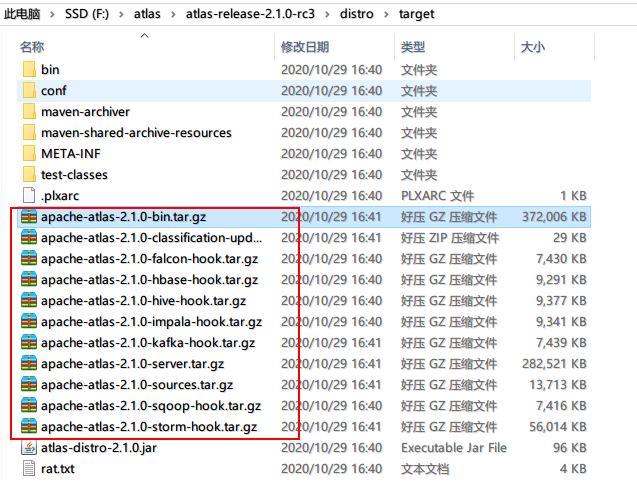Click the 类型 column header
The image size is (637, 482).
pos(413,47)
